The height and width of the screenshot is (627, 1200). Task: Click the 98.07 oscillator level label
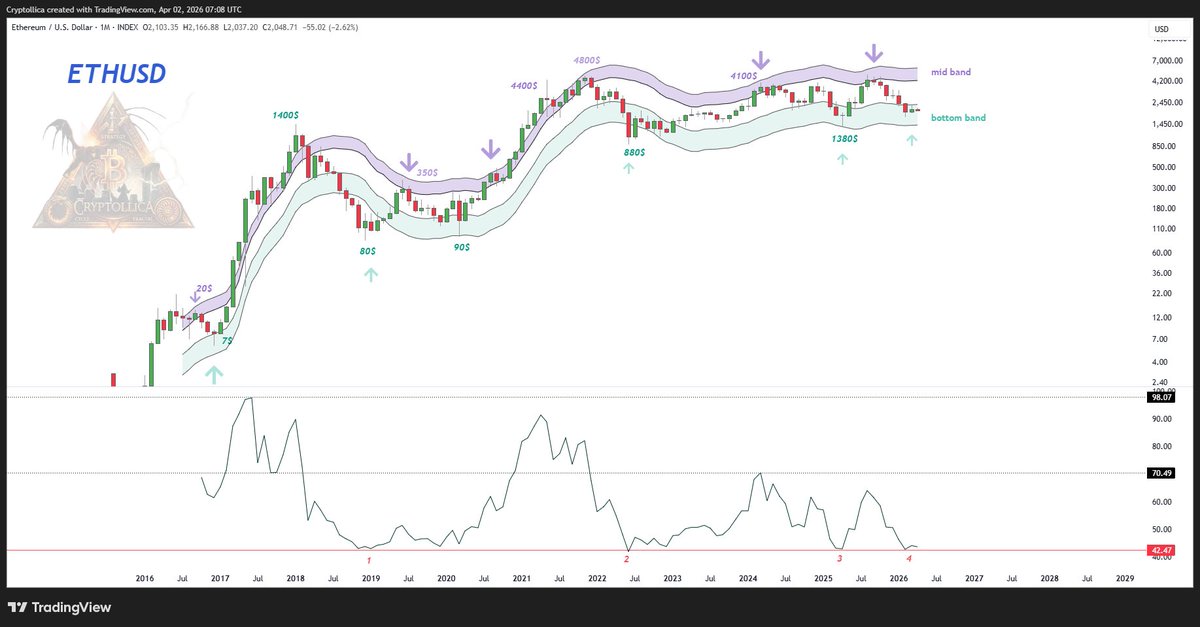click(1161, 397)
